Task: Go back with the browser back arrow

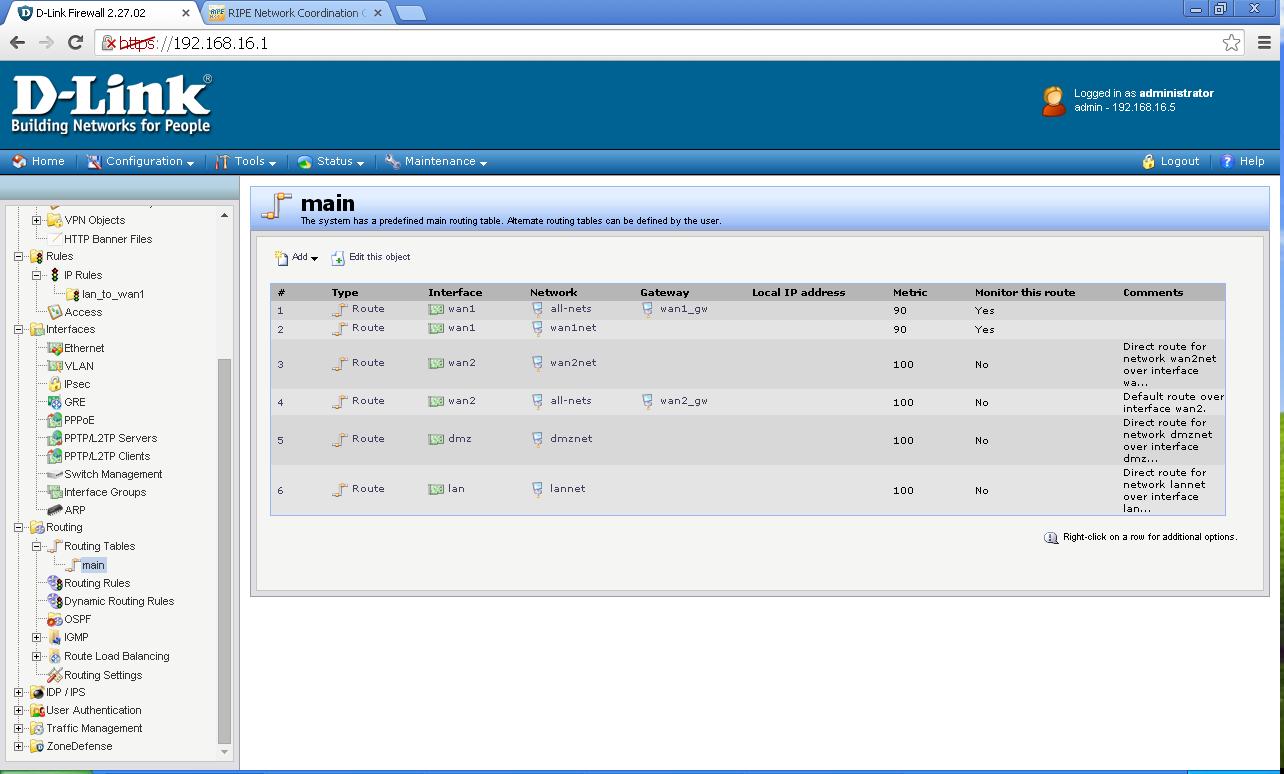Action: pyautogui.click(x=17, y=42)
